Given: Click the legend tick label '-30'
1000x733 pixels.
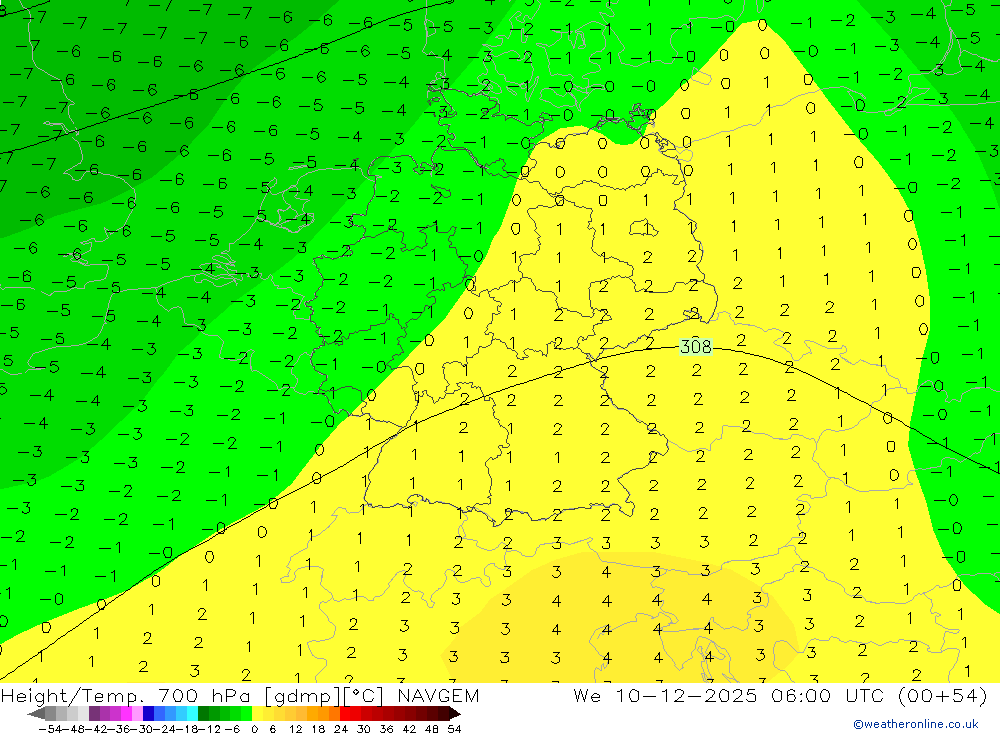Looking at the screenshot, I should 142,729.
